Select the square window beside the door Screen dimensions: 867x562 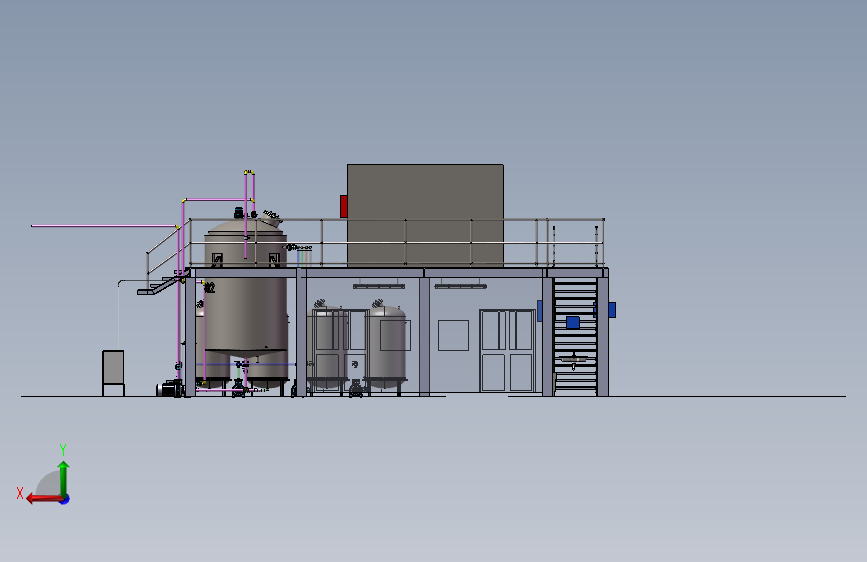453,335
